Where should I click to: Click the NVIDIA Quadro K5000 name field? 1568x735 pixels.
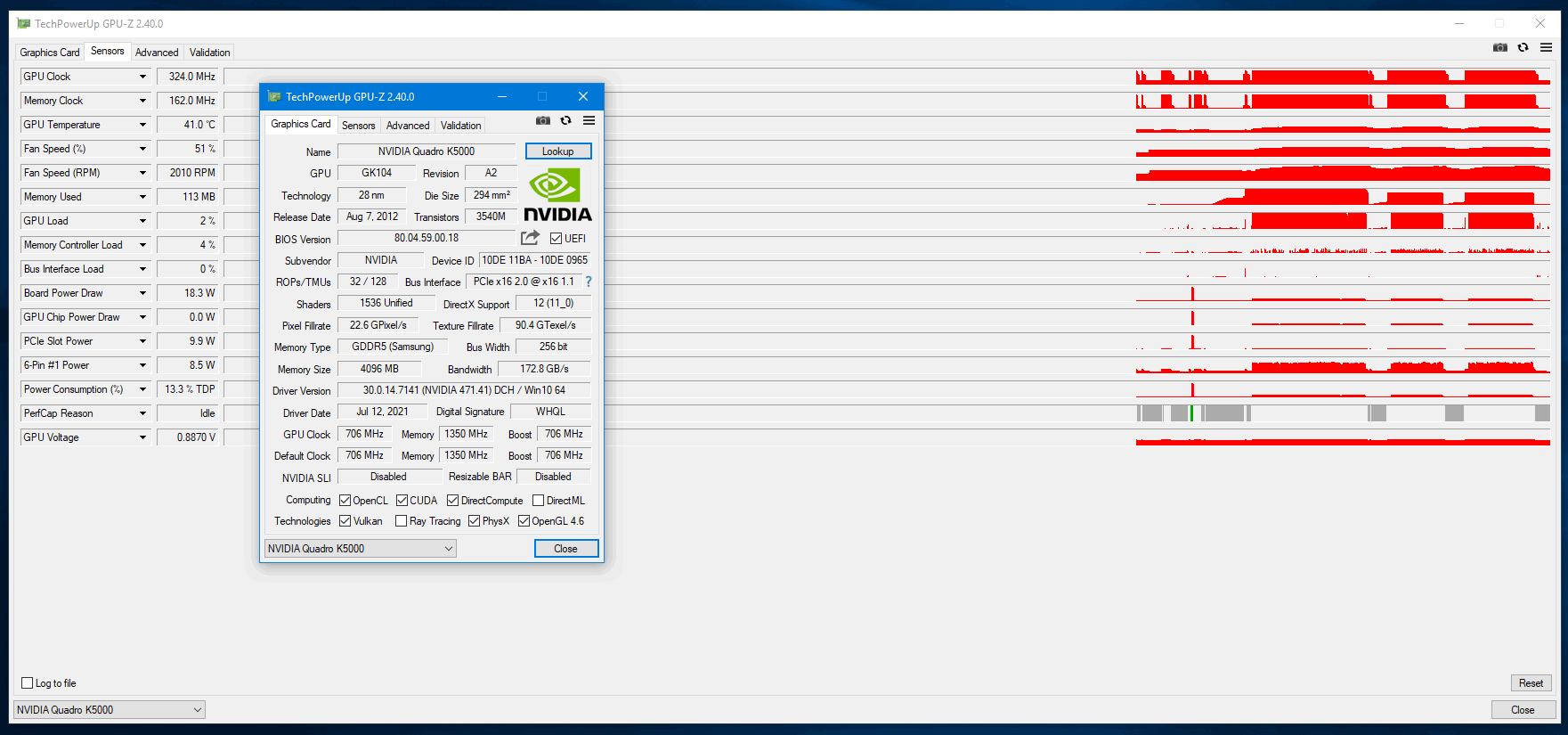point(427,151)
